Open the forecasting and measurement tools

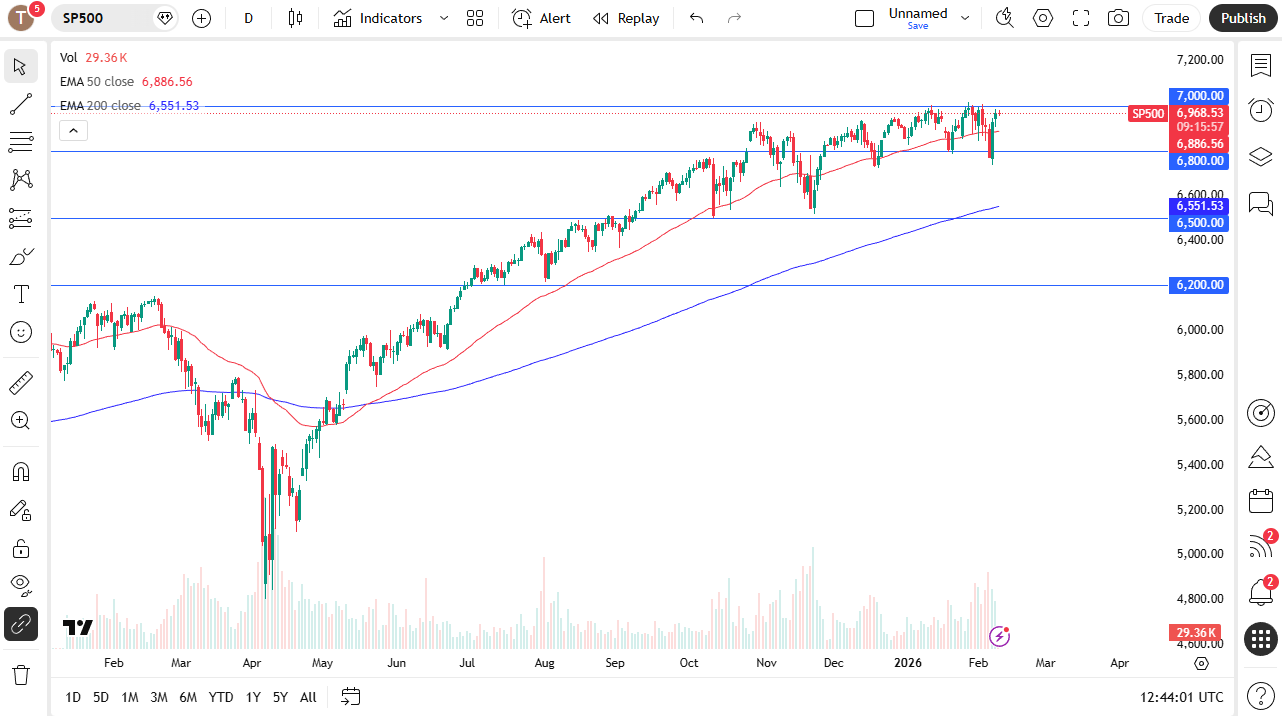pyautogui.click(x=21, y=218)
